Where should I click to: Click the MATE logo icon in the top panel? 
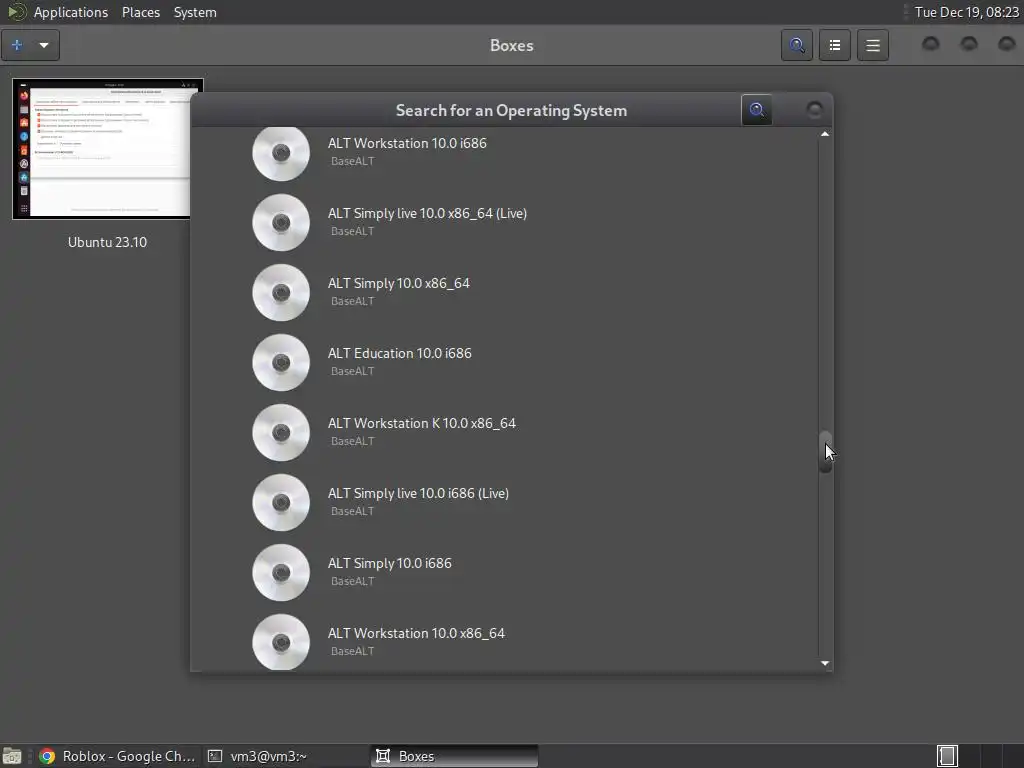[16, 12]
